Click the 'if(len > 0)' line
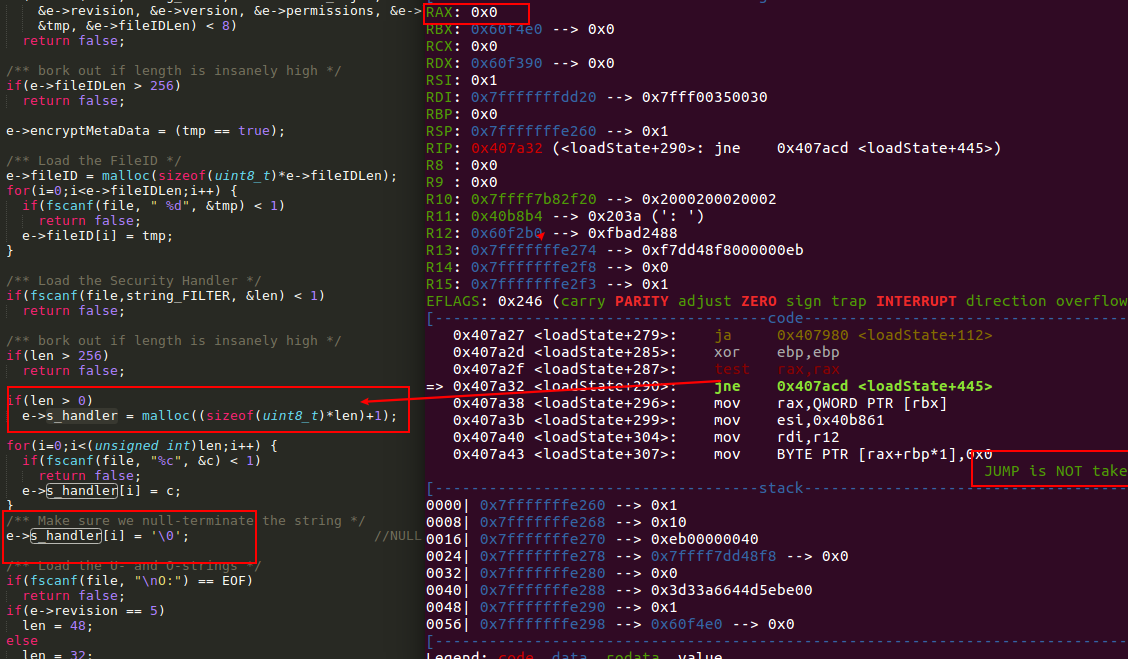This screenshot has width=1128, height=659. (50, 400)
